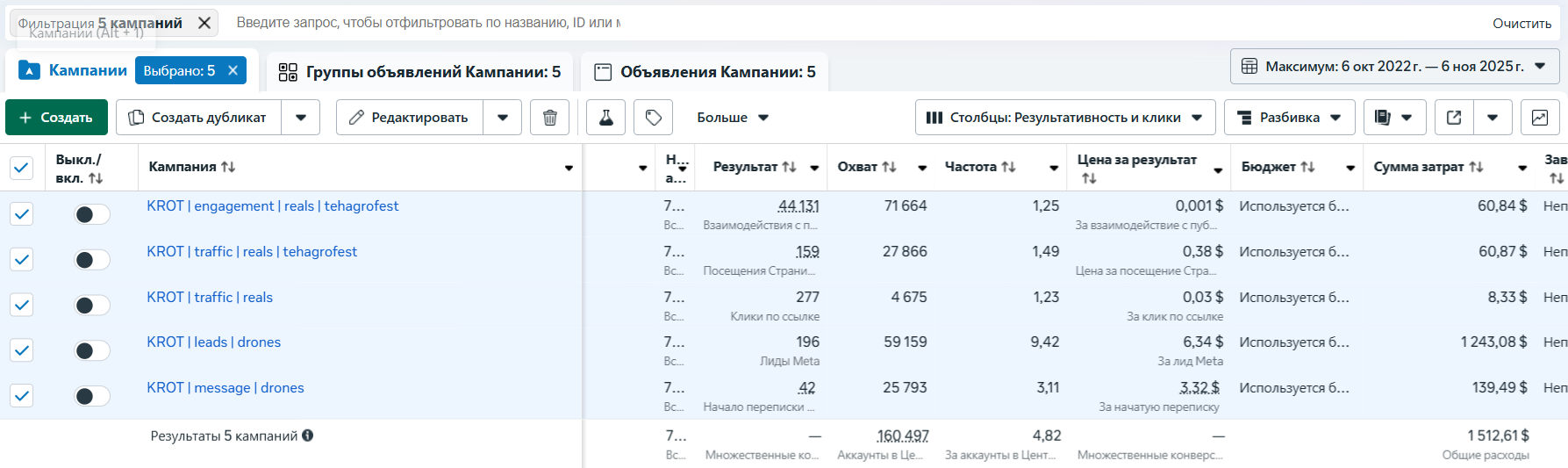The width and height of the screenshot is (1568, 468).
Task: Click the tag label icon
Action: click(x=654, y=118)
